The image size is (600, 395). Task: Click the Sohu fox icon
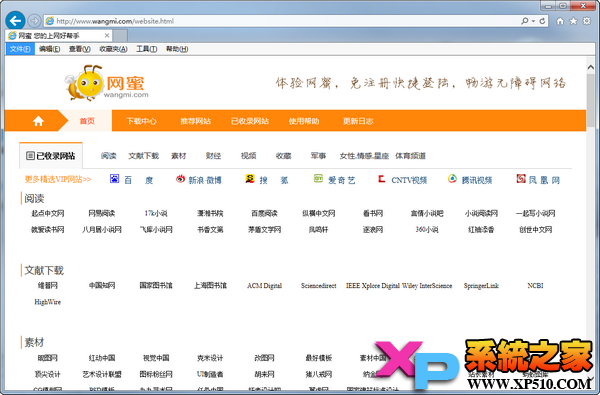(250, 178)
